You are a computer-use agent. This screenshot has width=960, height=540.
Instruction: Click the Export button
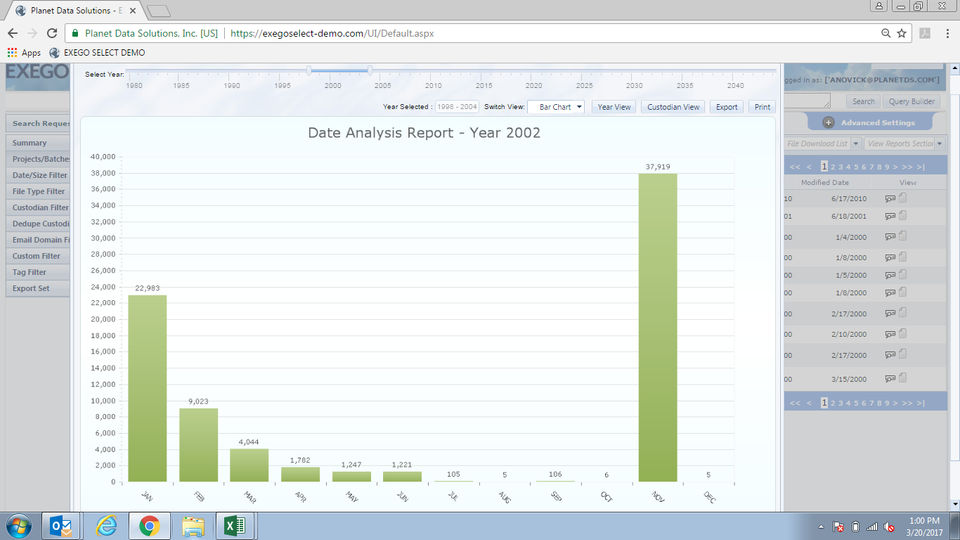tap(727, 107)
